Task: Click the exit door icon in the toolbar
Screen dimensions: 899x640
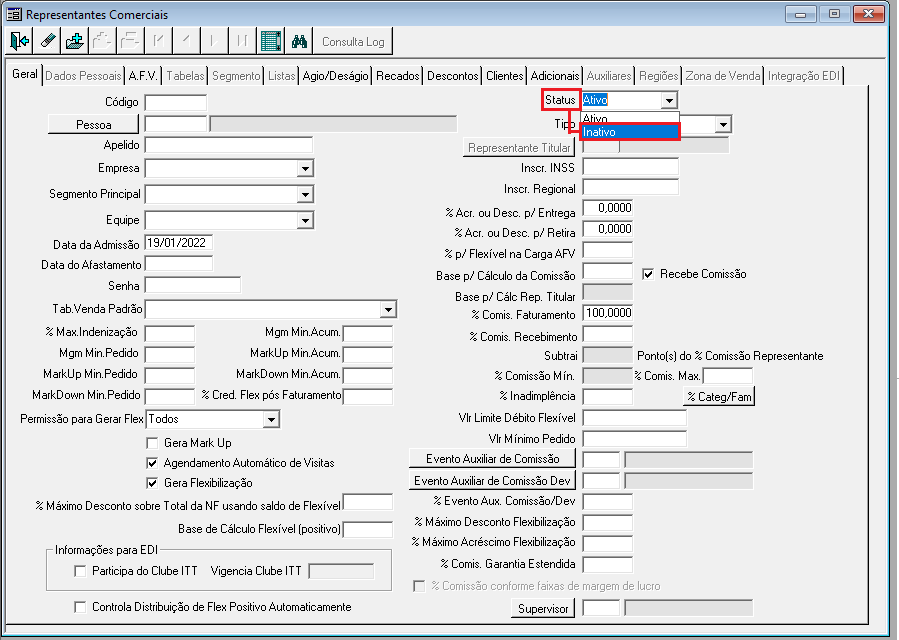Action: pyautogui.click(x=19, y=41)
